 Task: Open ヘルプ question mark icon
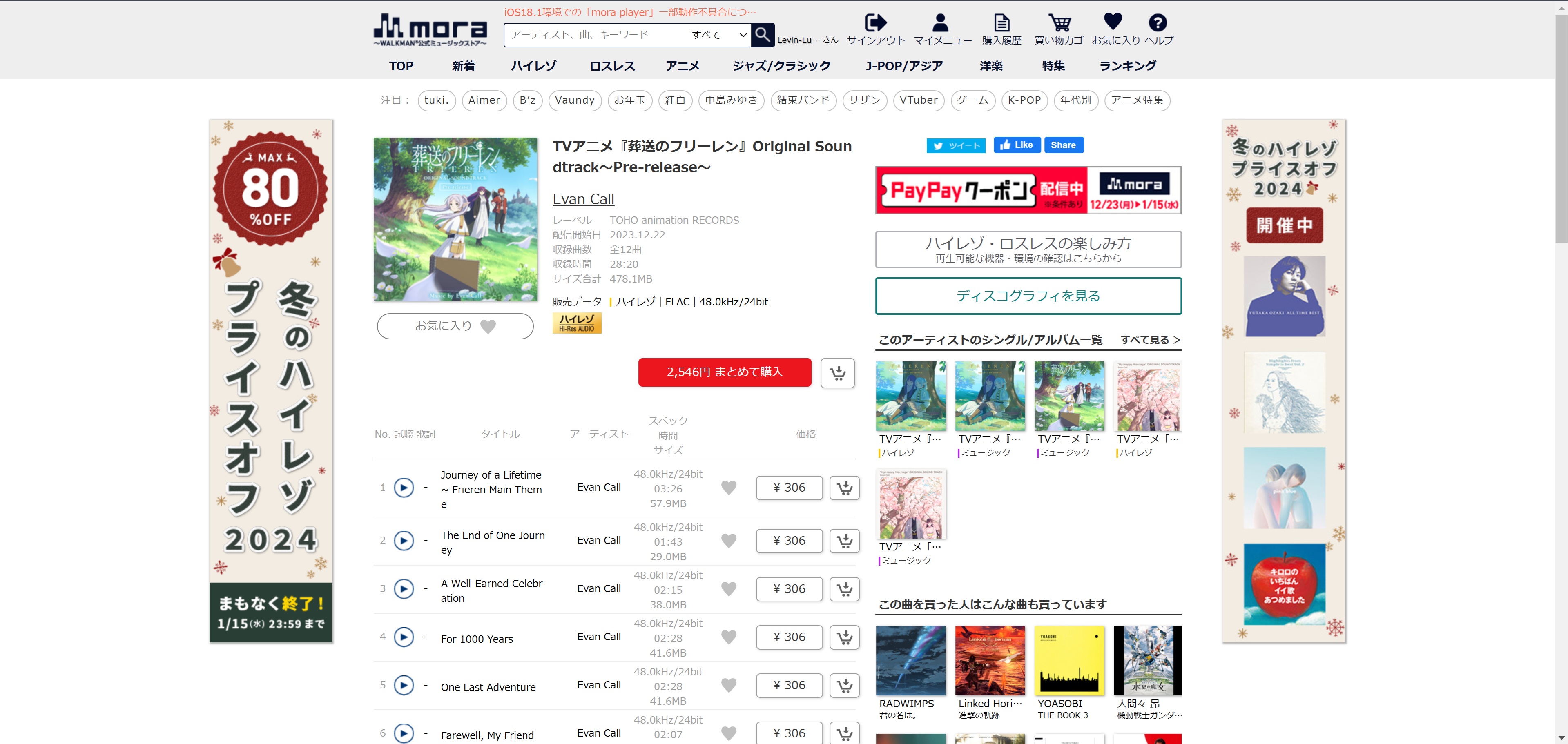click(1158, 23)
